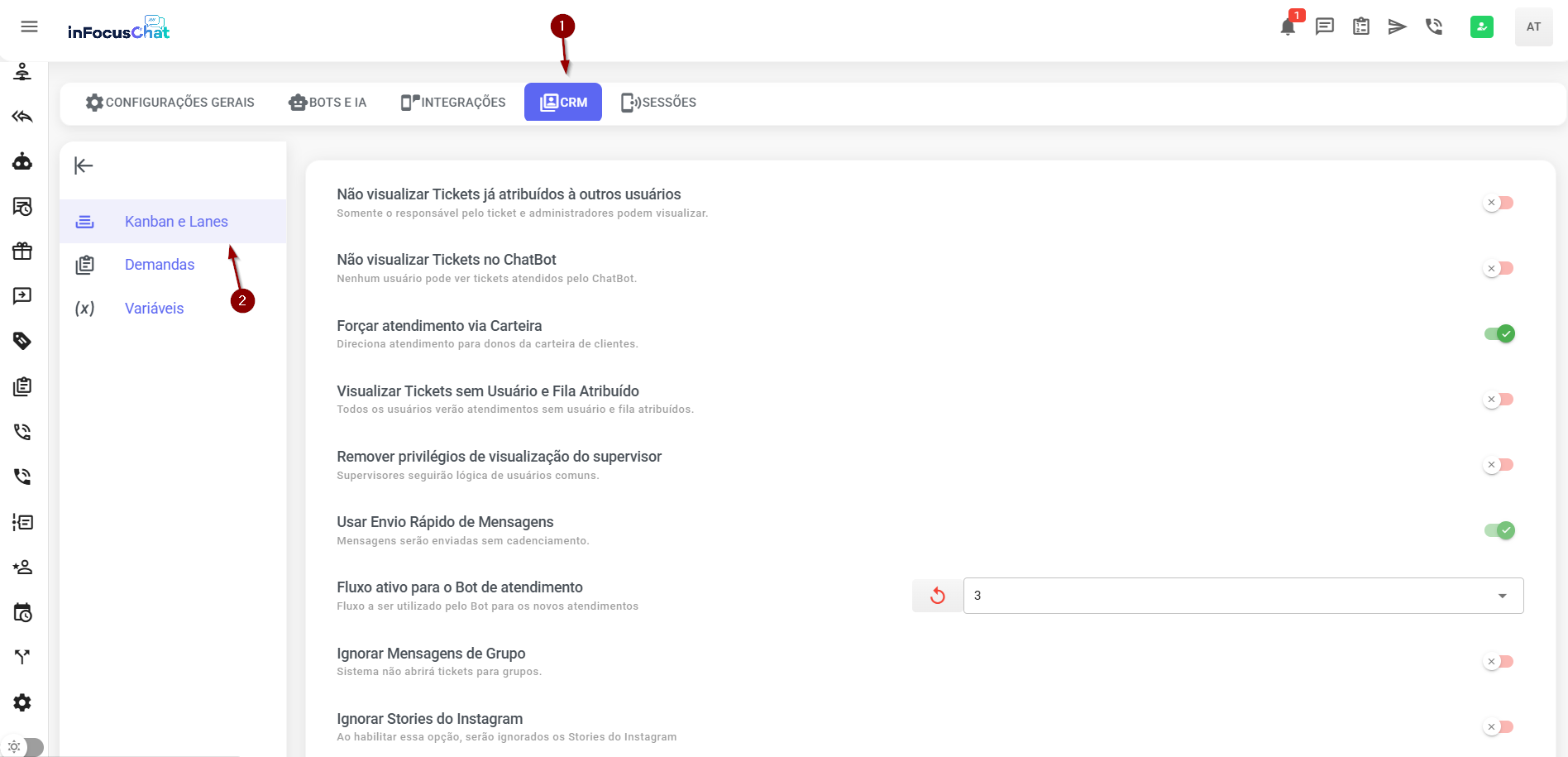This screenshot has height=757, width=1568.
Task: Turn off Usar Envio Rápido de Mensagens
Action: pos(1499,530)
